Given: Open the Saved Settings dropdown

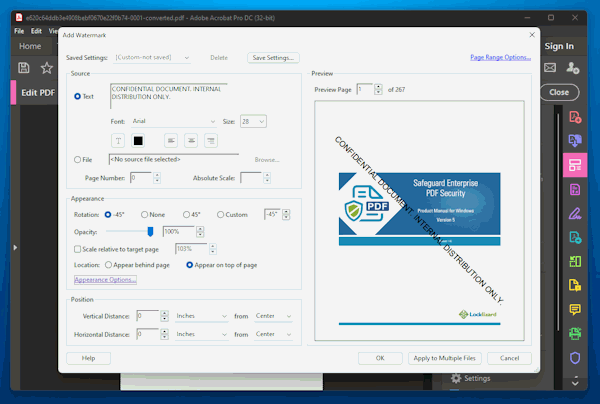Looking at the screenshot, I should click(x=152, y=57).
